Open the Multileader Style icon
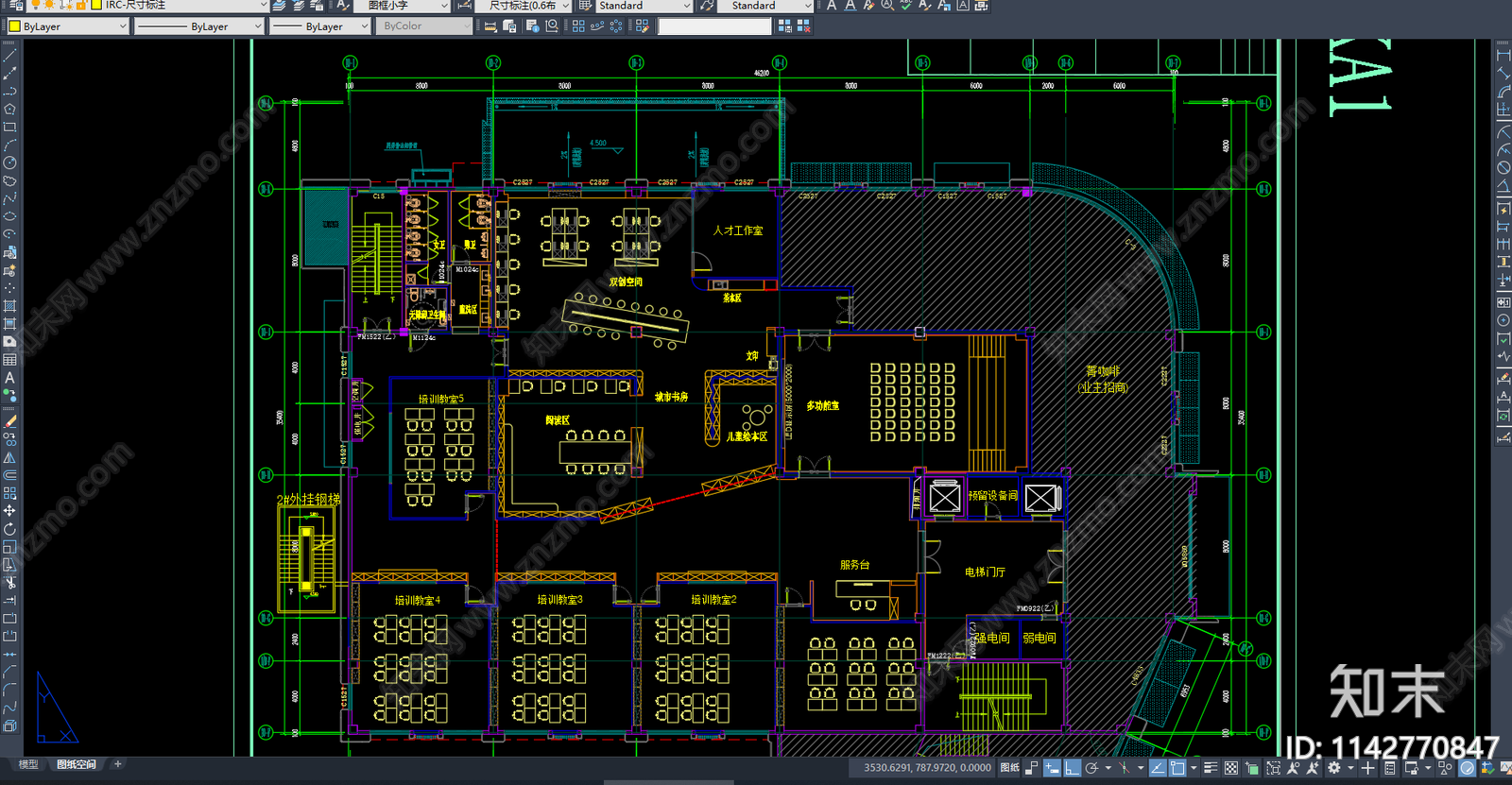 pos(707,5)
